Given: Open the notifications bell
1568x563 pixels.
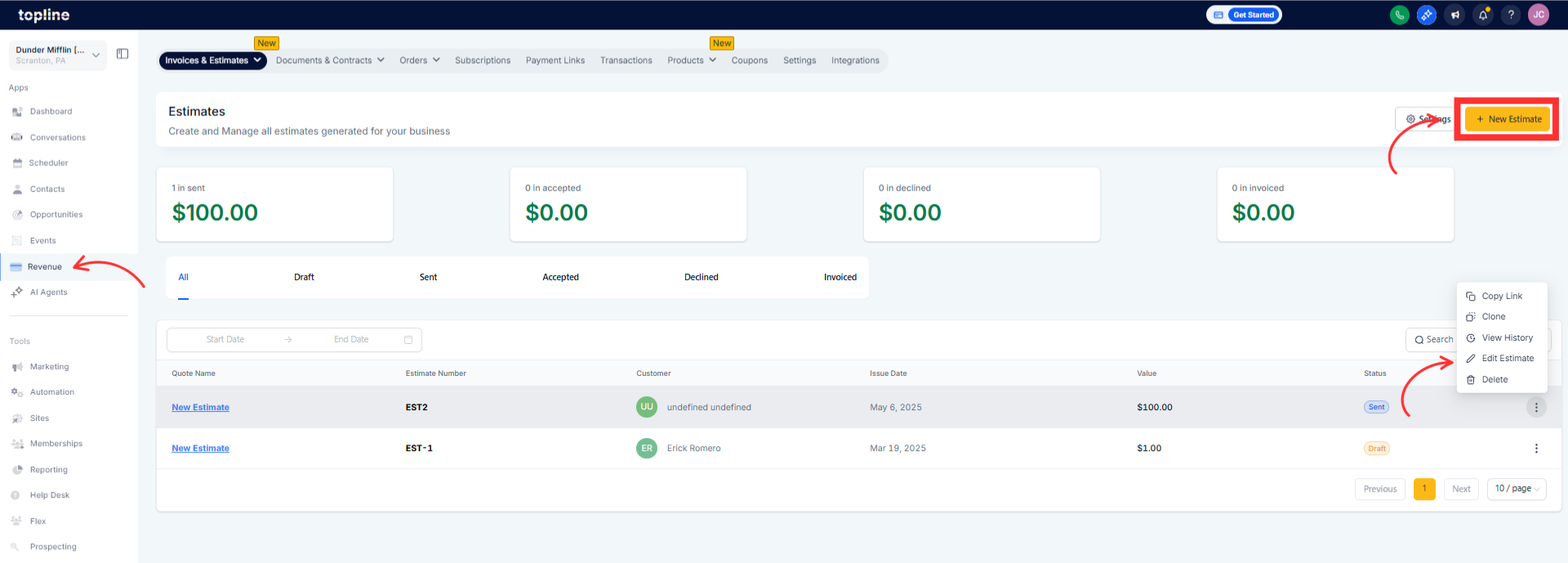Looking at the screenshot, I should coord(1483,15).
